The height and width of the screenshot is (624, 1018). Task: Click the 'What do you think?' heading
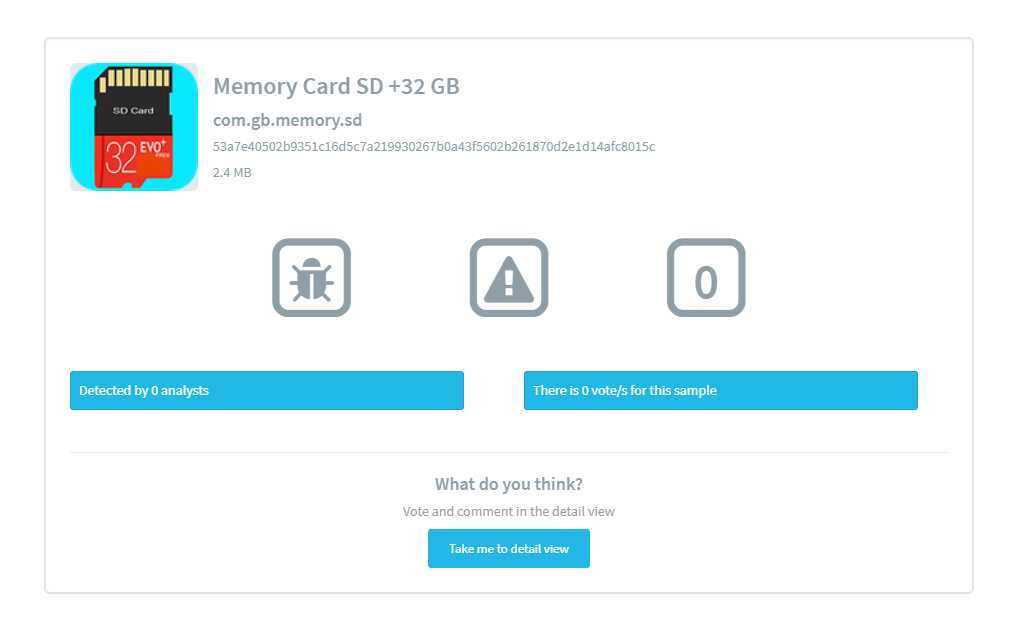click(508, 484)
